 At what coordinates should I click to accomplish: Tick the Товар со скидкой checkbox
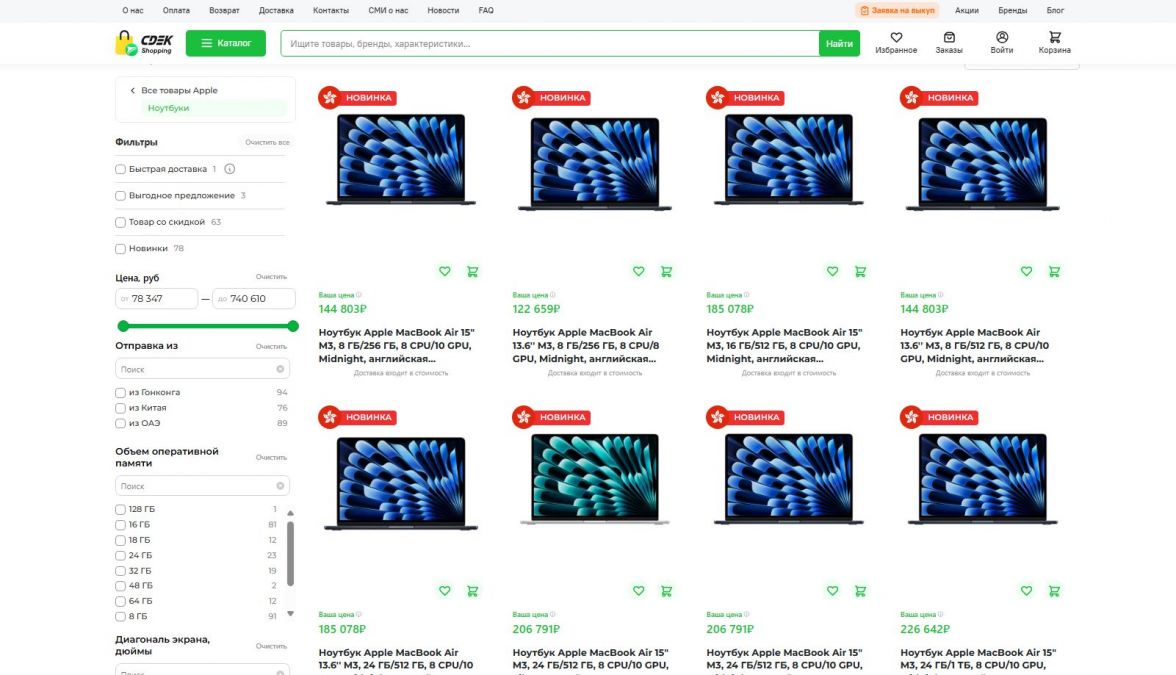(x=120, y=223)
